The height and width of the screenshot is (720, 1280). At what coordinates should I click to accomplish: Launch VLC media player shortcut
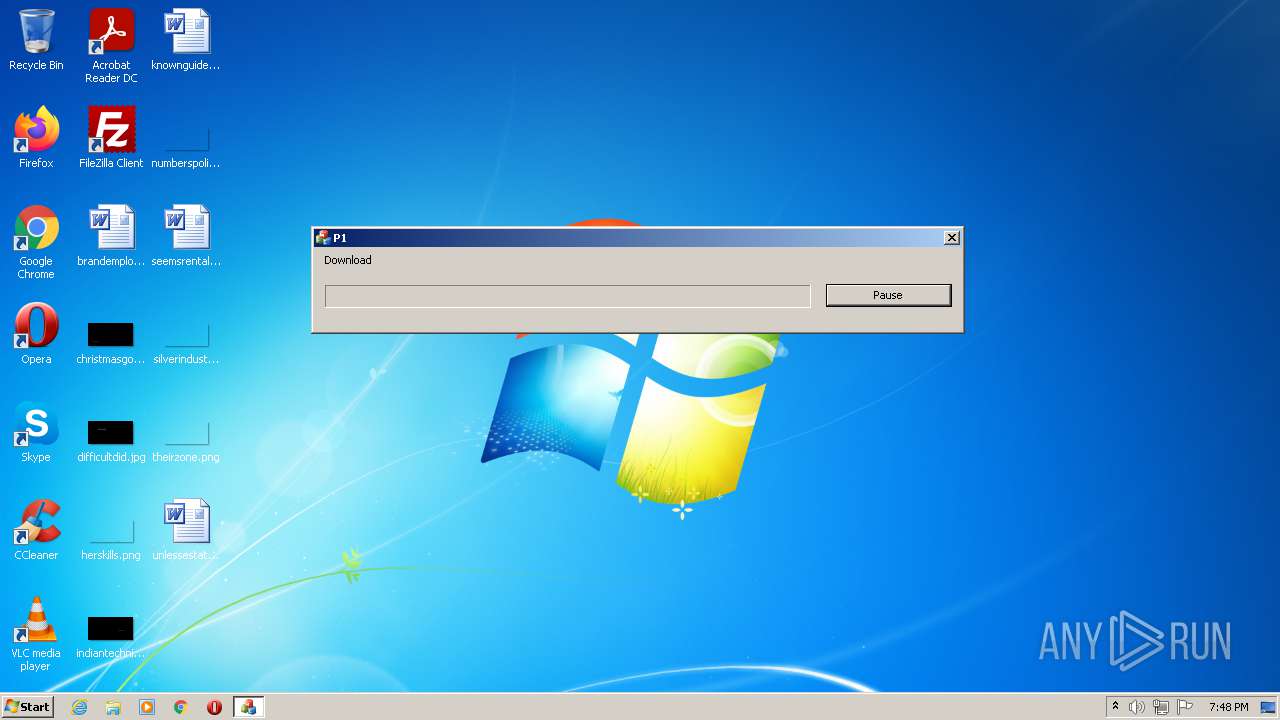pyautogui.click(x=36, y=634)
